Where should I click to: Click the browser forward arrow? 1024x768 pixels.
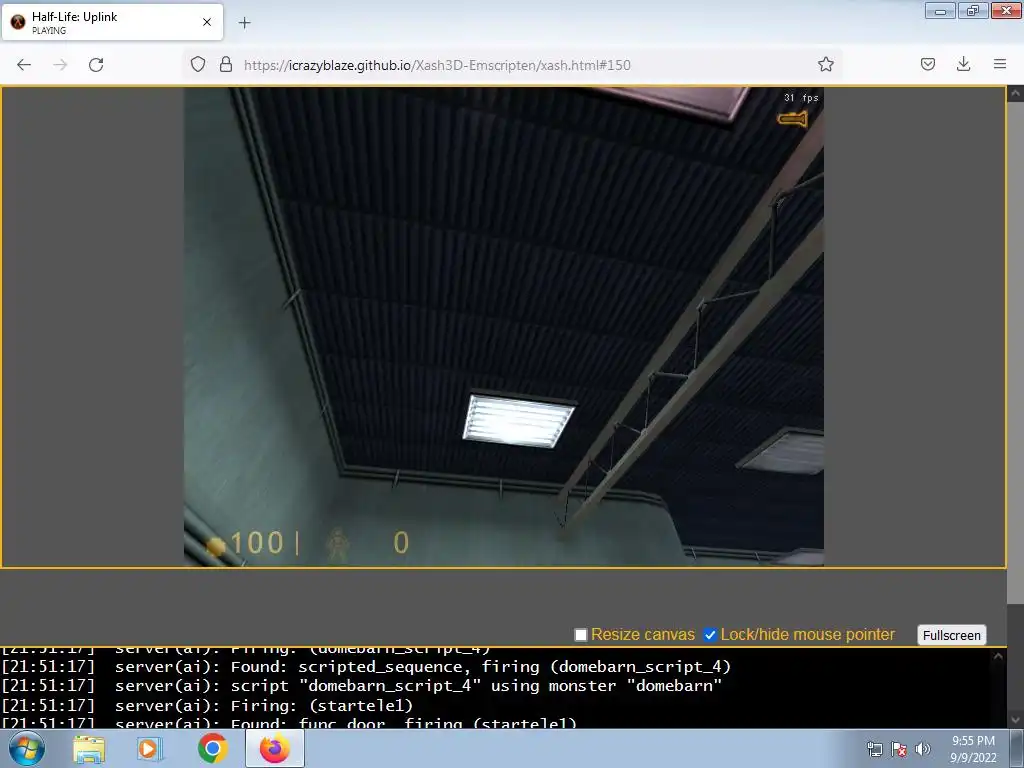[60, 65]
